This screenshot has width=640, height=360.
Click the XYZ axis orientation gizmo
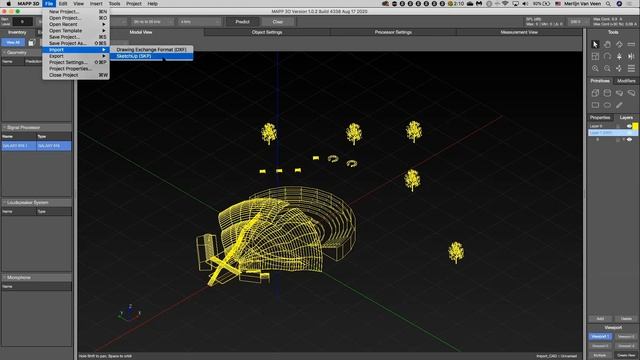130,313
